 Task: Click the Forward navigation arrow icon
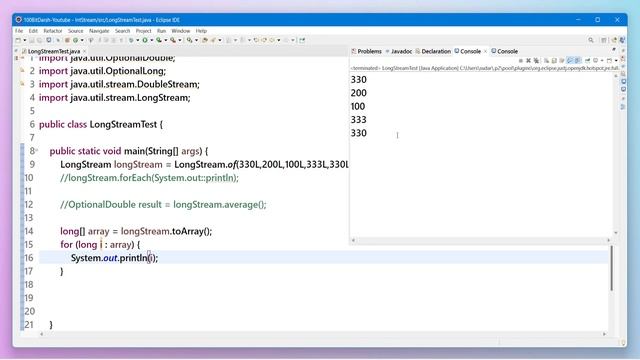click(x=286, y=40)
